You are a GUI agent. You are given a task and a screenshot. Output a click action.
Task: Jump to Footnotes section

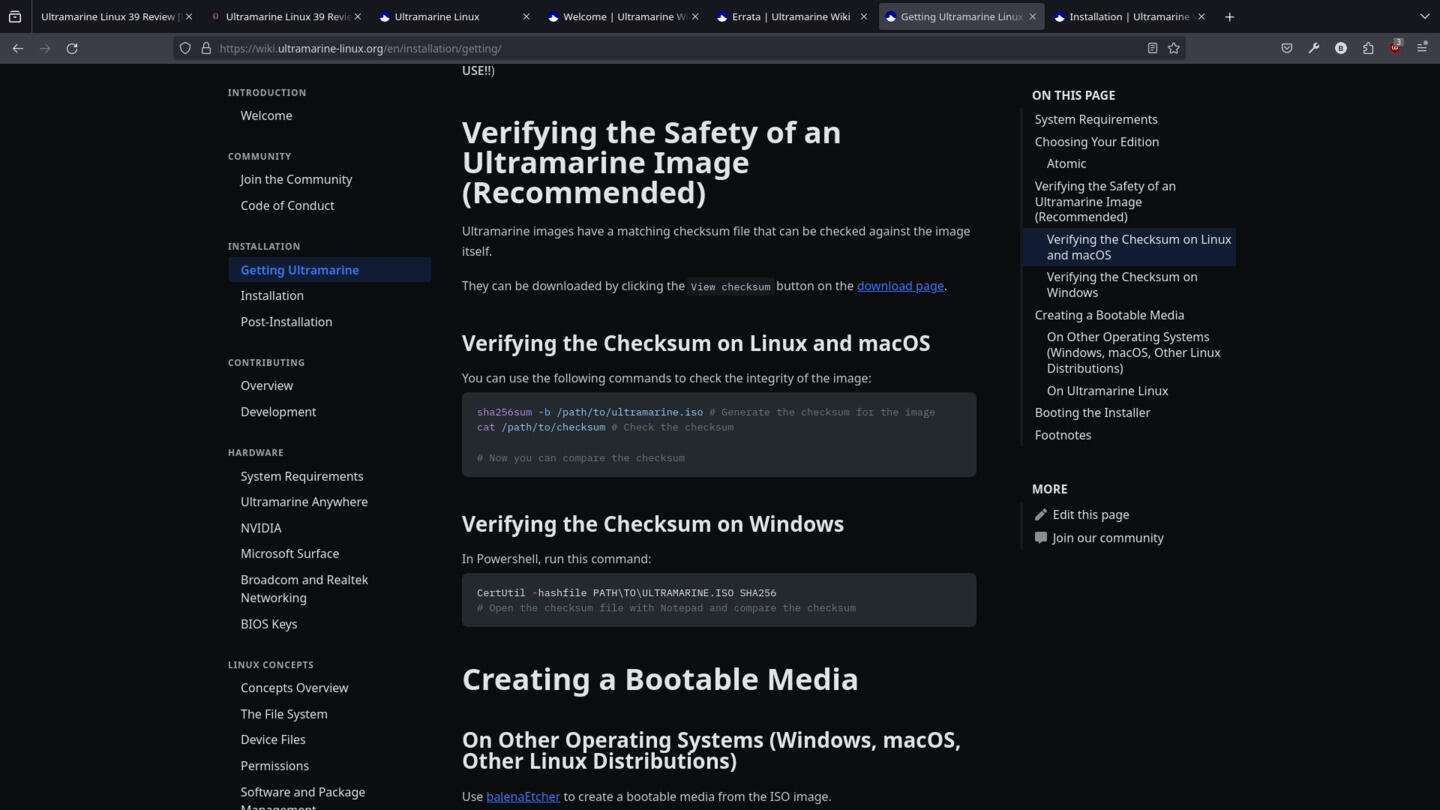pos(1063,436)
